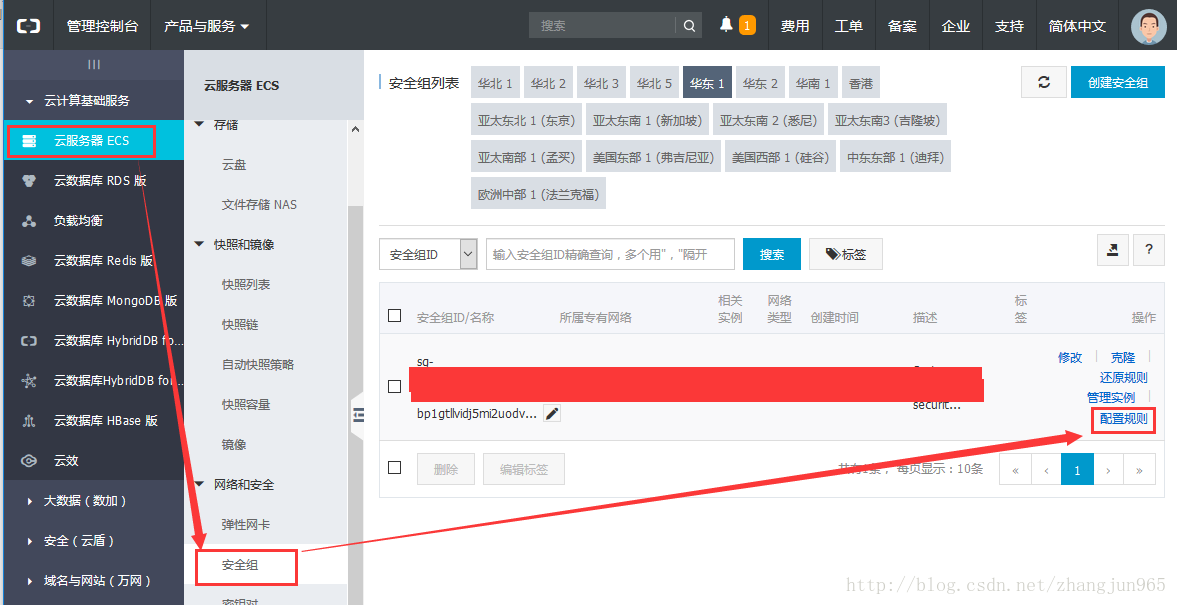Viewport: 1177px width, 605px height.
Task: Click the security group ID input field
Action: 610,254
